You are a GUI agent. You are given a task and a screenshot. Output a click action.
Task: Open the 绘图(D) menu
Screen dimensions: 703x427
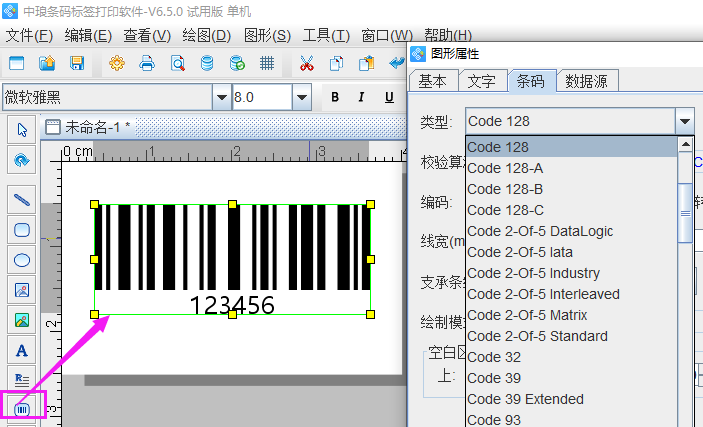[207, 35]
